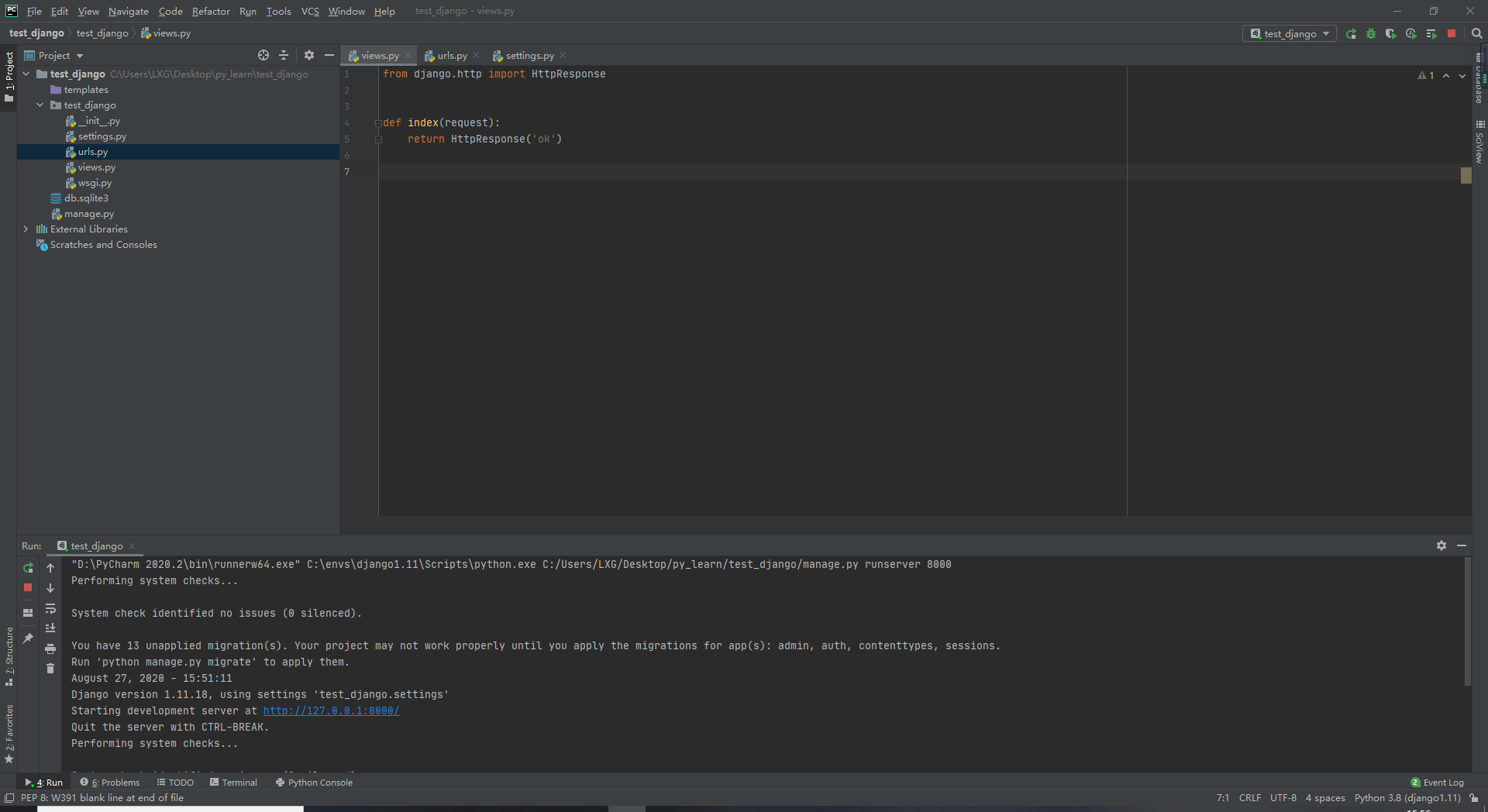Follow the http://127.0.0.1:8000/ server link
This screenshot has width=1488, height=812.
331,710
